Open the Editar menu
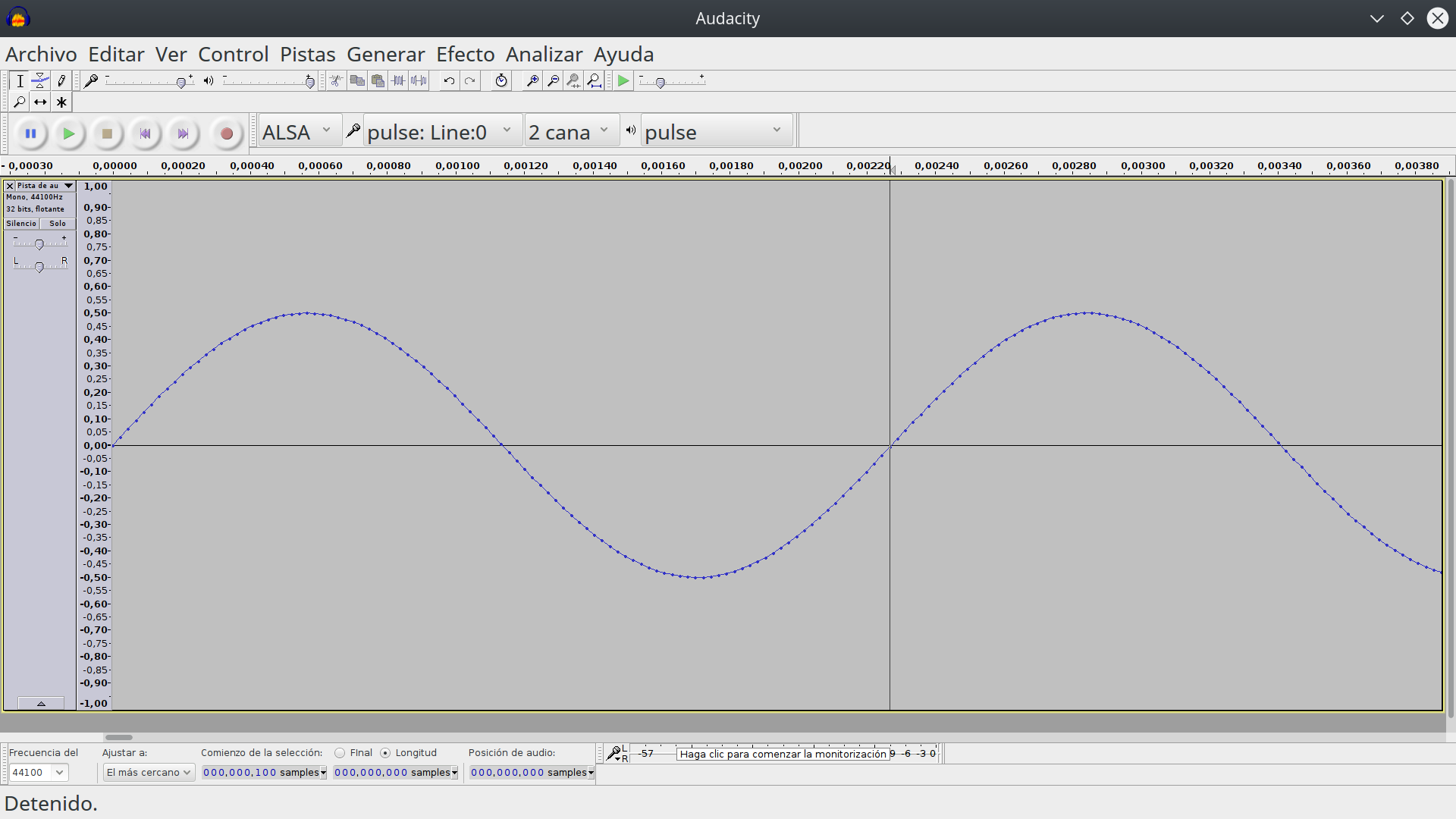Viewport: 1456px width, 819px height. tap(116, 55)
